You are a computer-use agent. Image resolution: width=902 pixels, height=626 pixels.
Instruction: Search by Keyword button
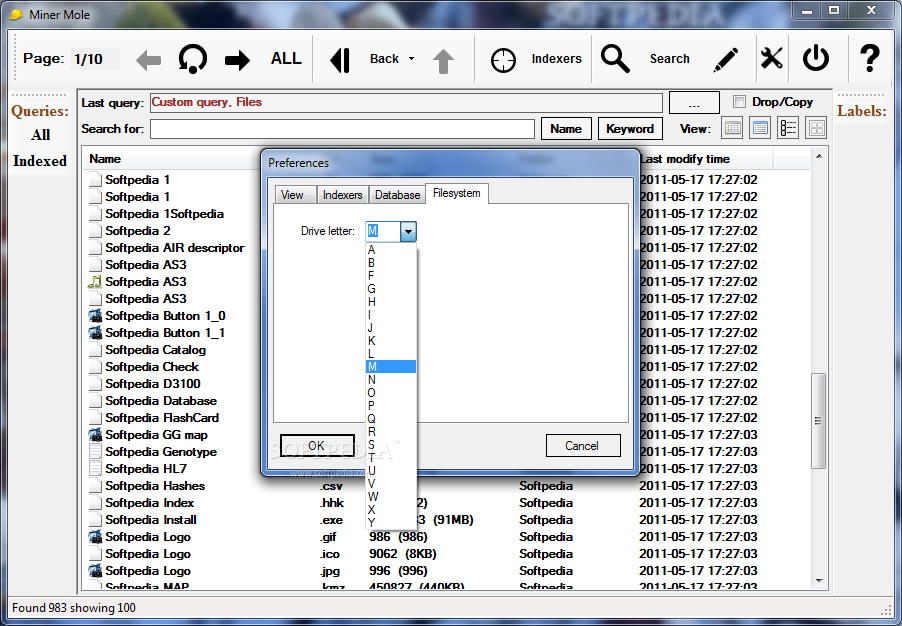coord(630,129)
